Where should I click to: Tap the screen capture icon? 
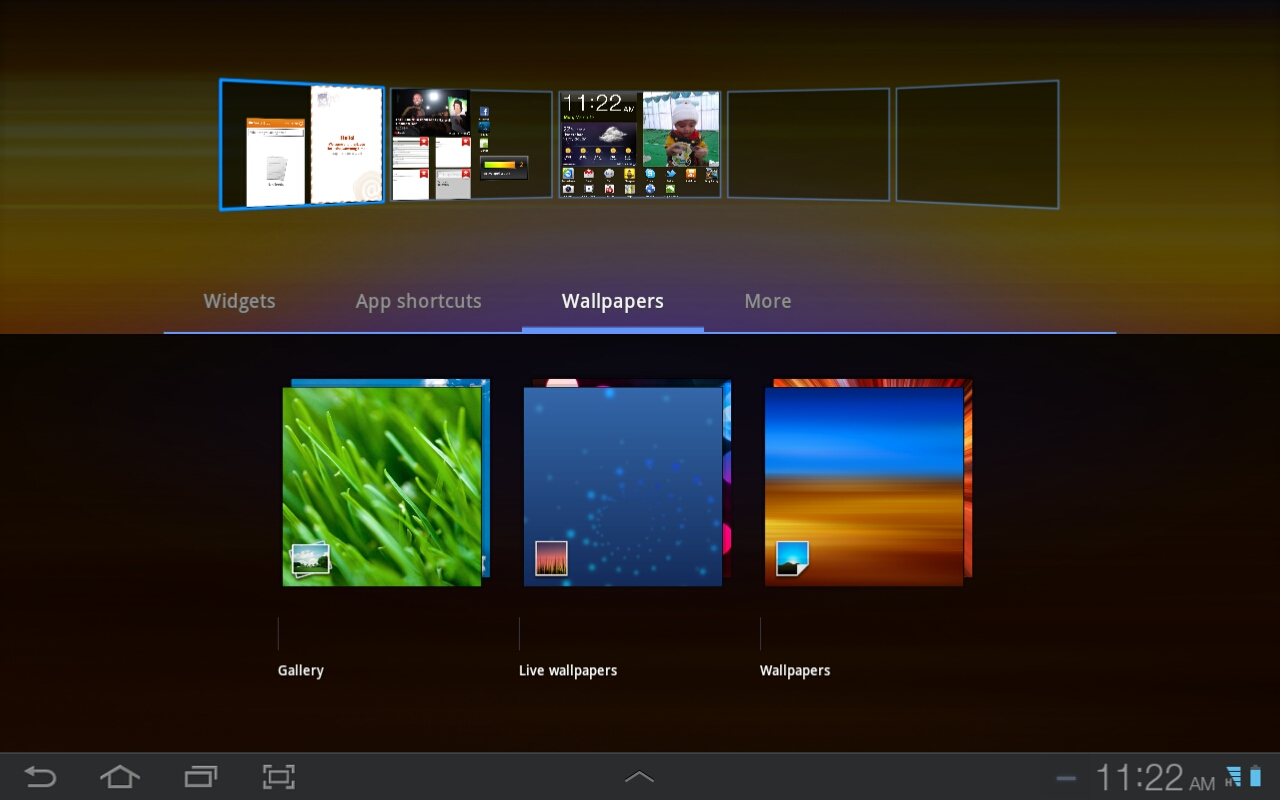point(279,777)
